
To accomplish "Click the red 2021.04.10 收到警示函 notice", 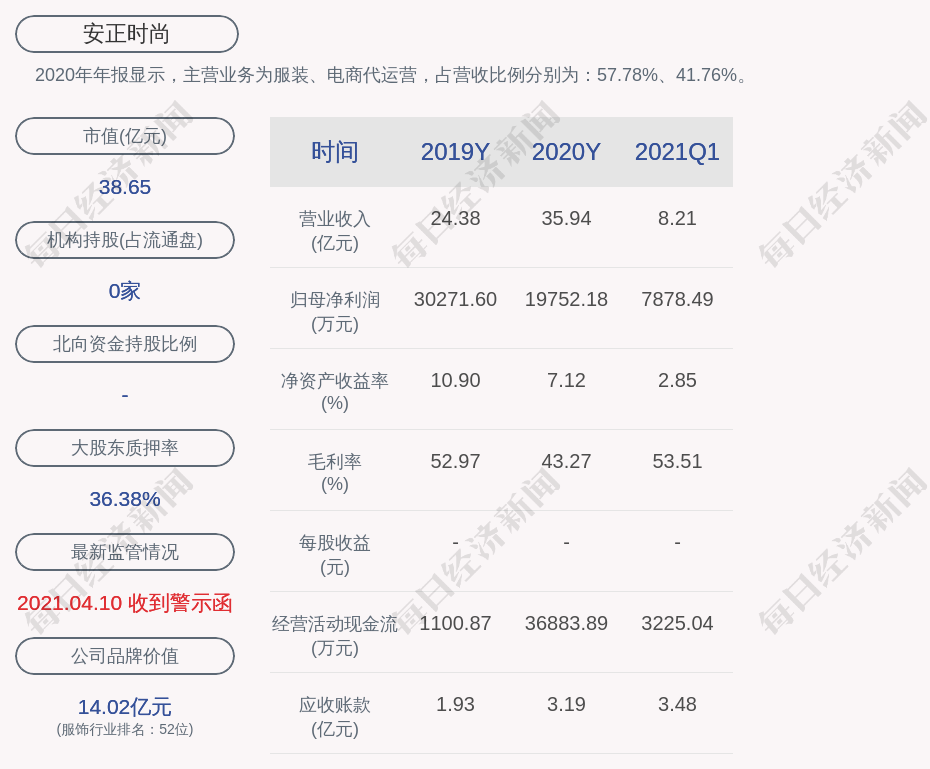I will pos(125,603).
